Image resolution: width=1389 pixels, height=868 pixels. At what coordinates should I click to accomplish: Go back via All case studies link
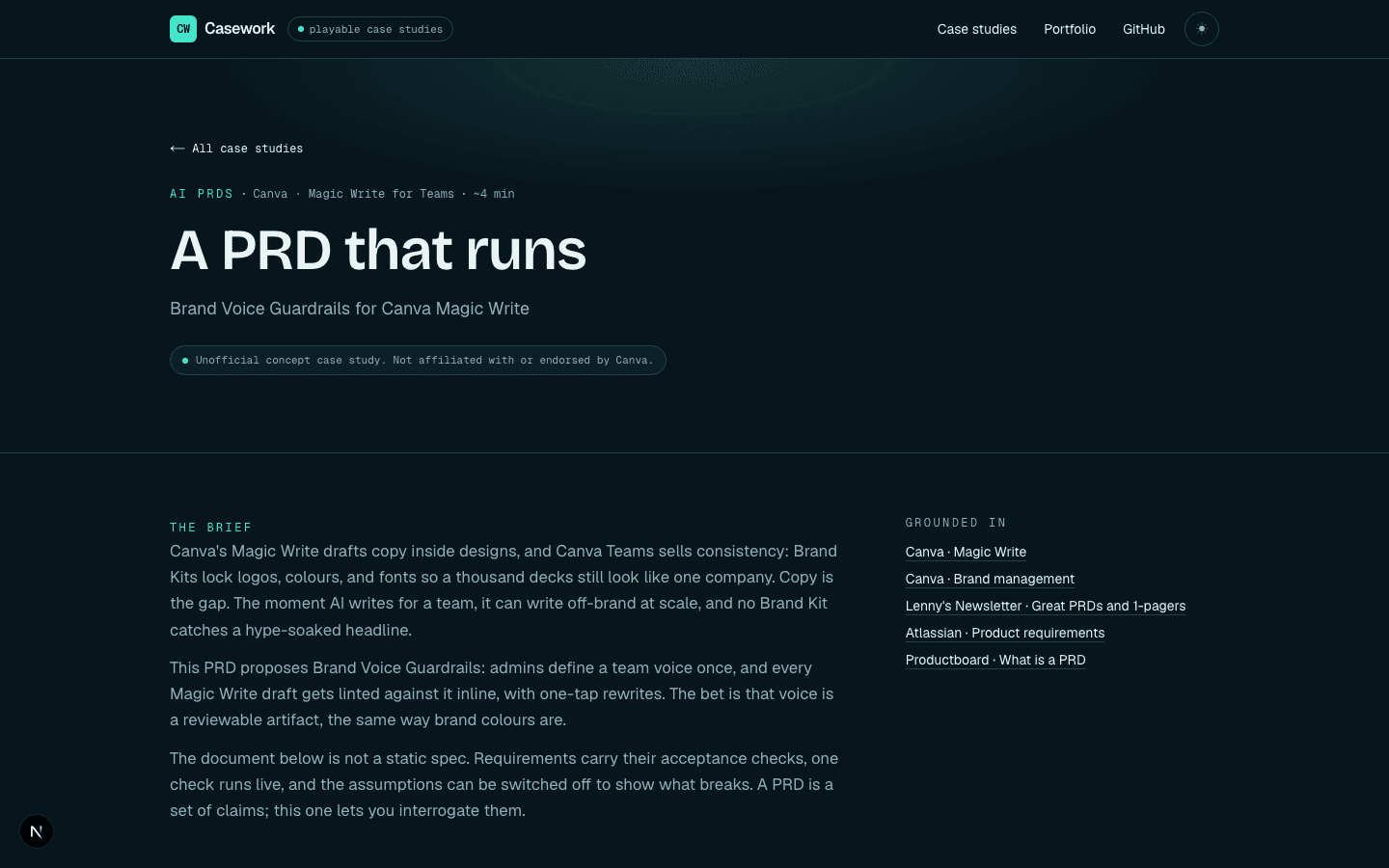tap(236, 149)
